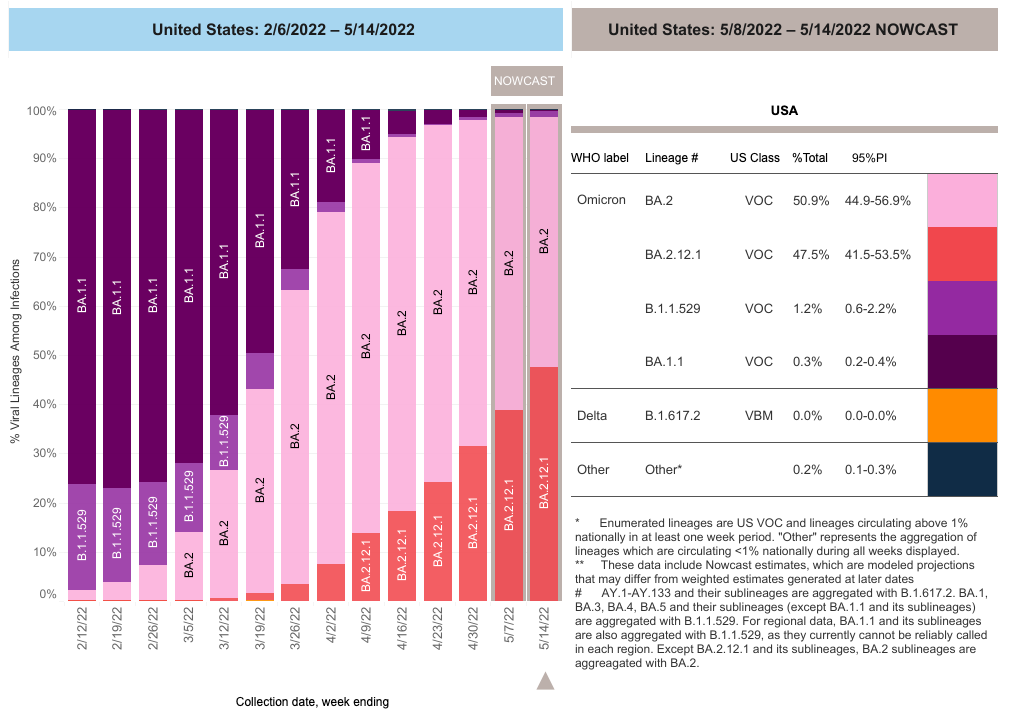Select the 4/2/22 bar BA.2 segment
This screenshot has height=724, width=1010.
click(x=330, y=388)
